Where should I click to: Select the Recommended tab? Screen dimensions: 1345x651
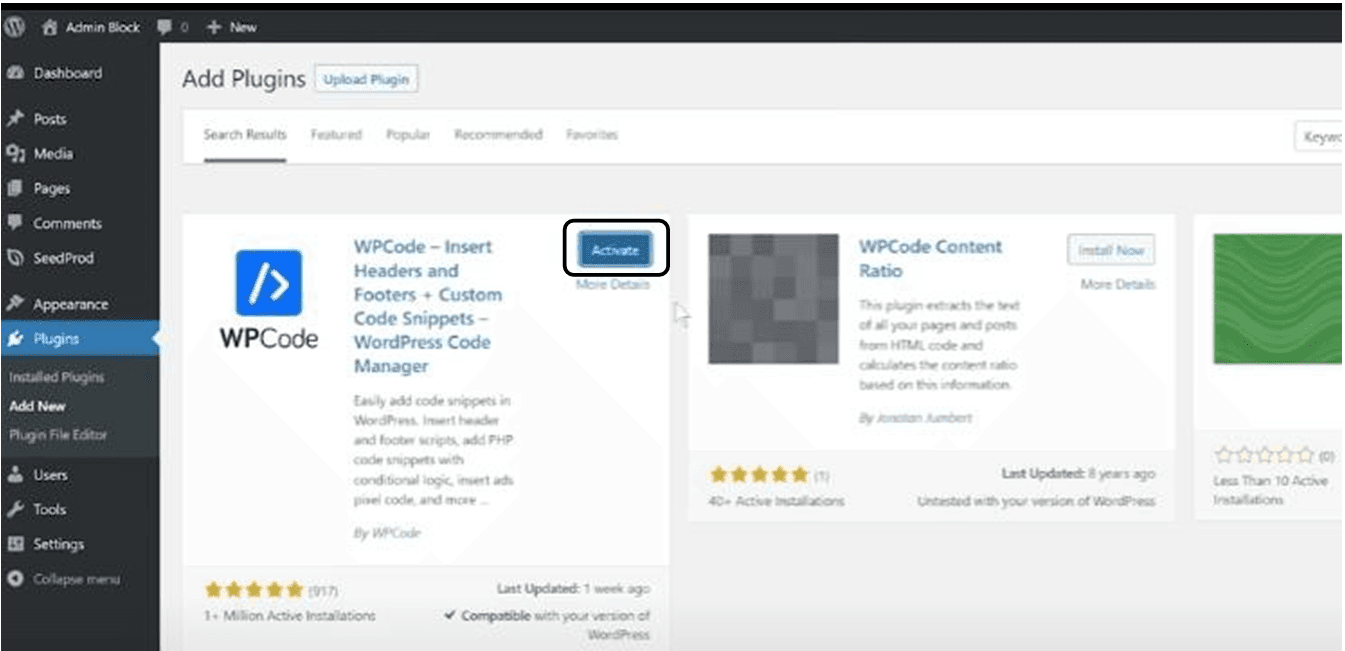coord(498,134)
